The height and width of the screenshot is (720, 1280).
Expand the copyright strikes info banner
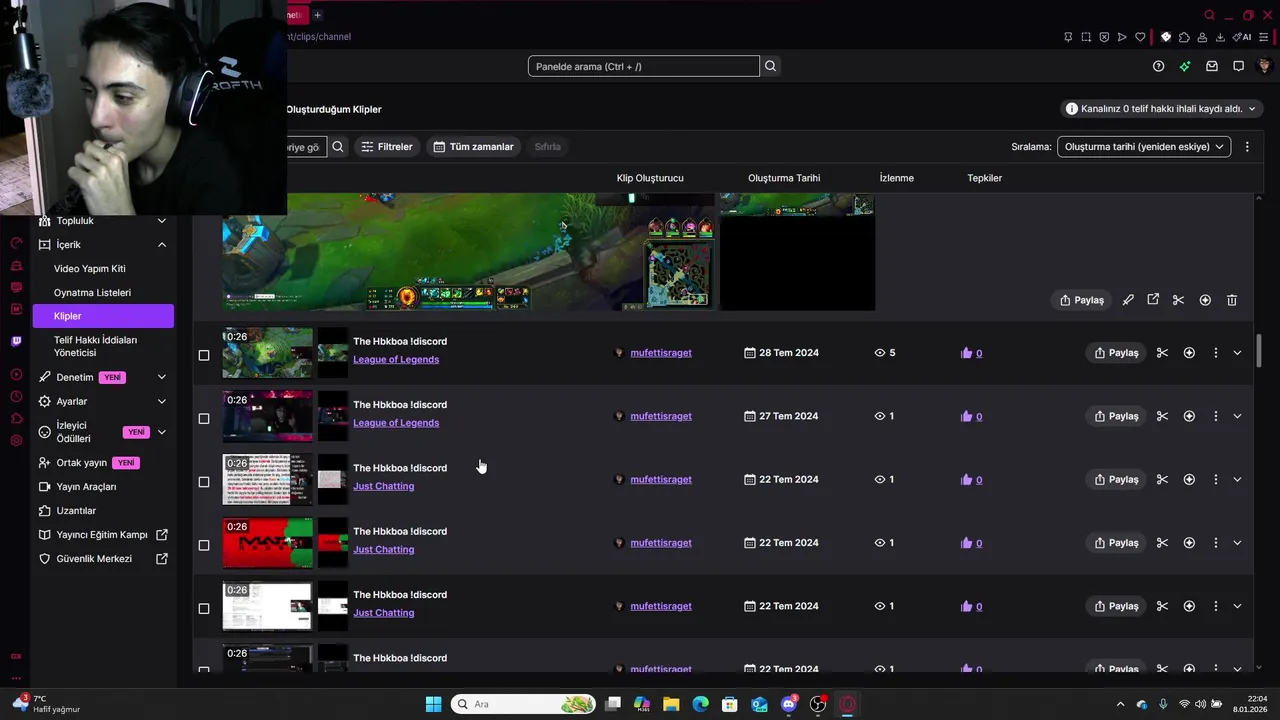(1162, 108)
